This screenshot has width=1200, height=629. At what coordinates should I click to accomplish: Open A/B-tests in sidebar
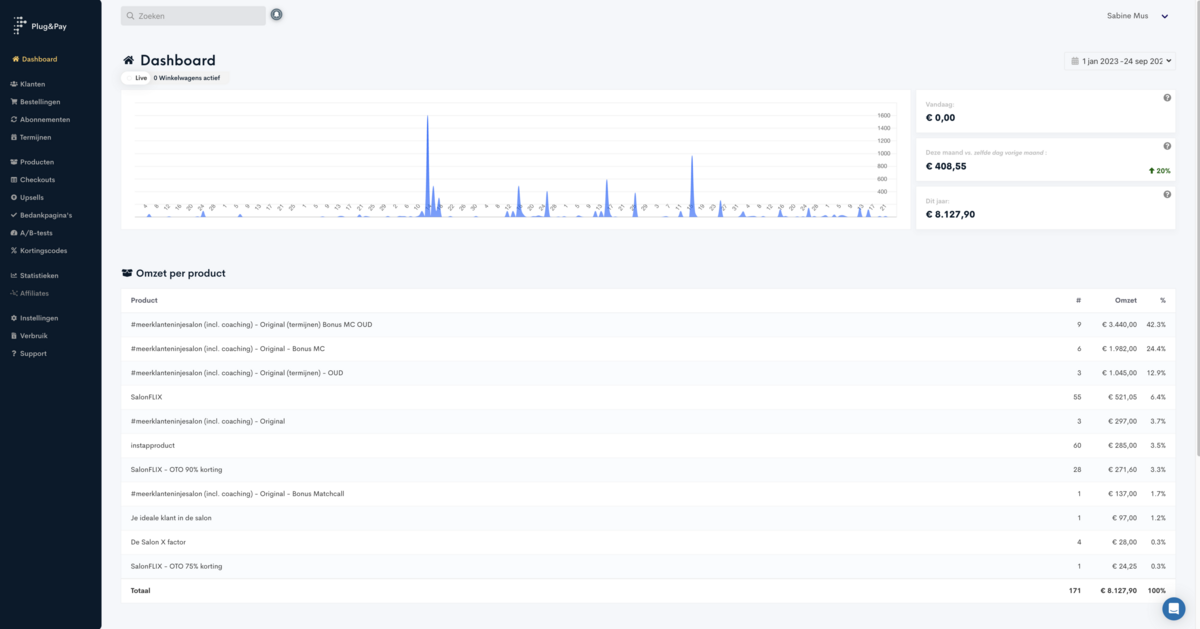32,233
